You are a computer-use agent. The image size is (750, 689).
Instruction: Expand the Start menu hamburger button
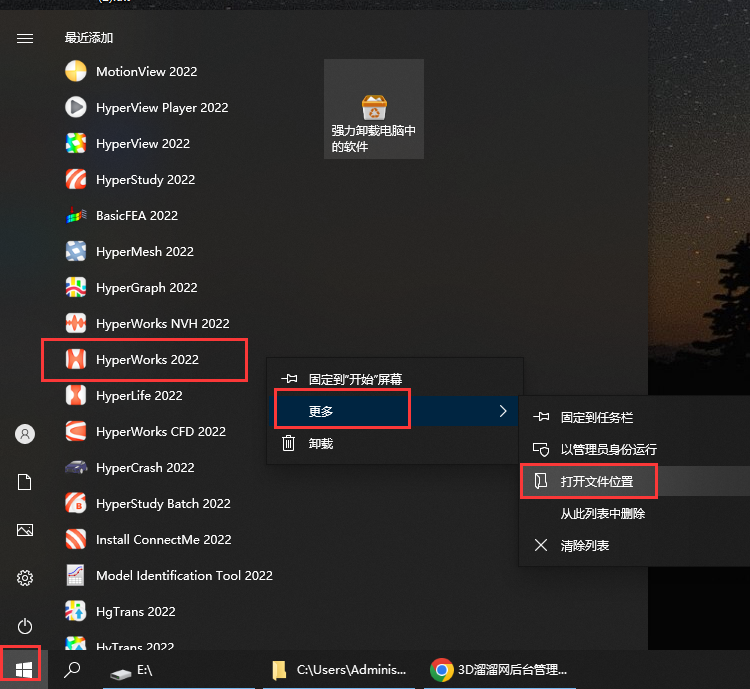[25, 38]
